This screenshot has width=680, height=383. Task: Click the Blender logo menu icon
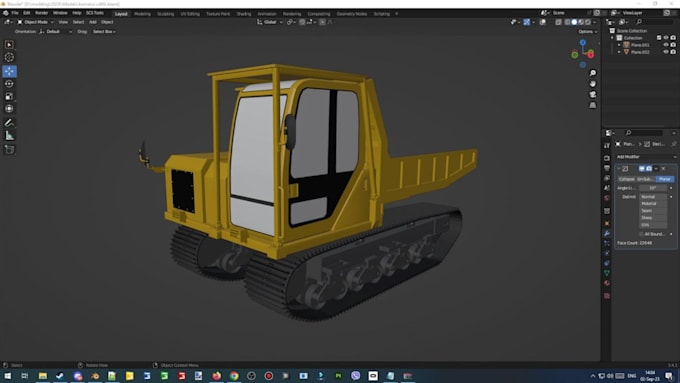5,13
